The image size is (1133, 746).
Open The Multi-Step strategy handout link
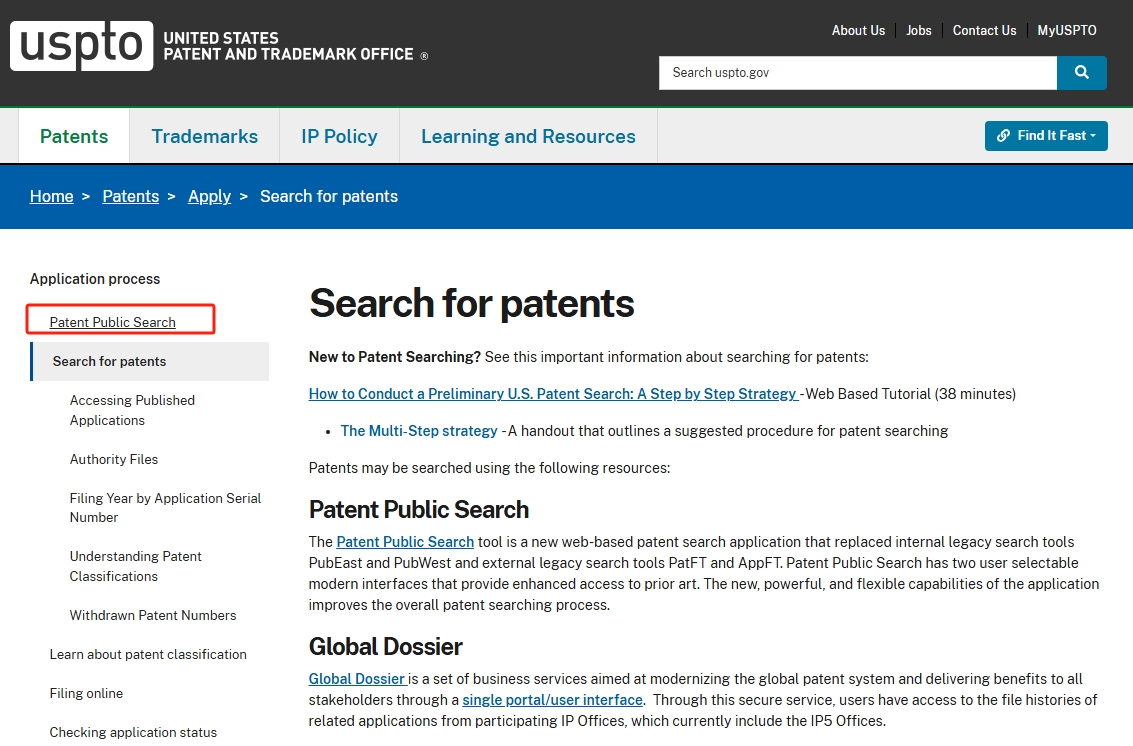tap(419, 431)
